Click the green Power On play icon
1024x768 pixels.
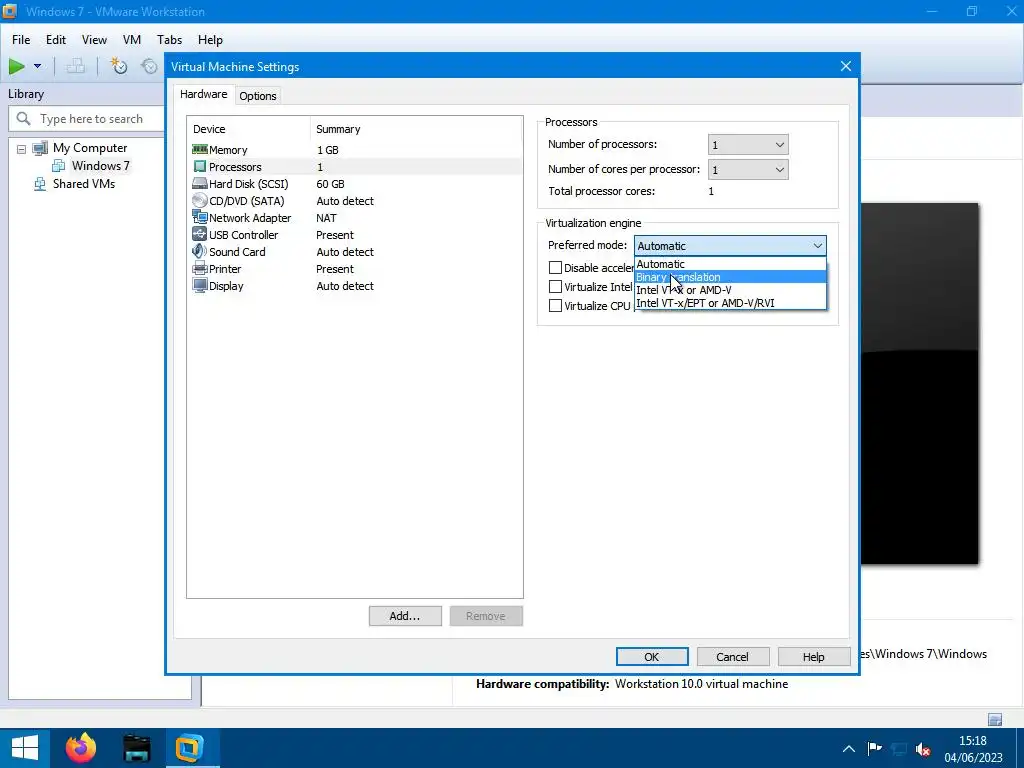point(16,66)
